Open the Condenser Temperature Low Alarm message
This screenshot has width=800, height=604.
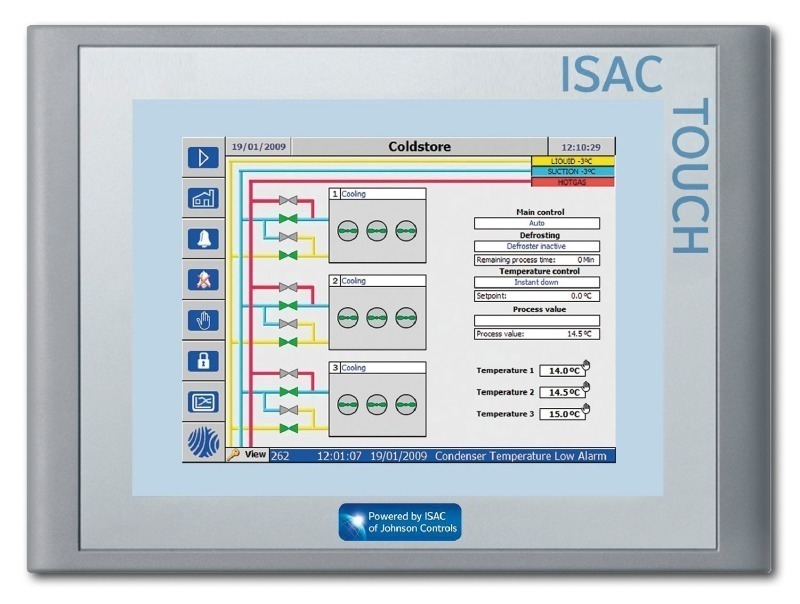tap(520, 456)
